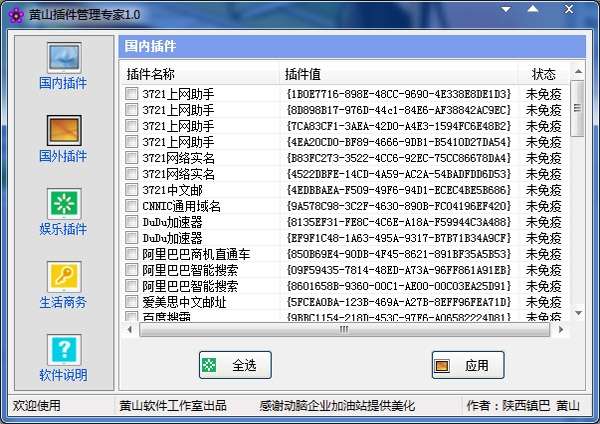
Task: Select the CNNIC通用域名 plugin name
Action: [x=181, y=206]
